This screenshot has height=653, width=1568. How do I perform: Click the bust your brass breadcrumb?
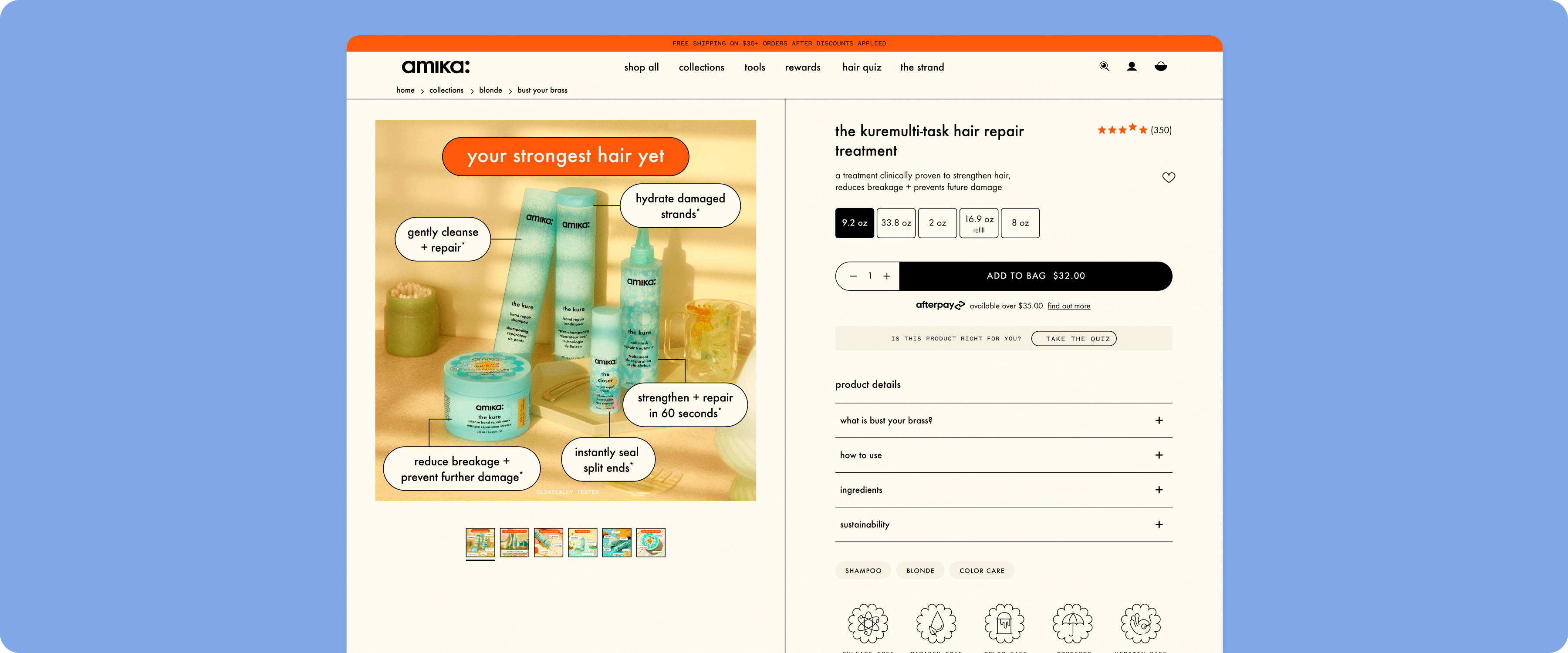pos(542,90)
